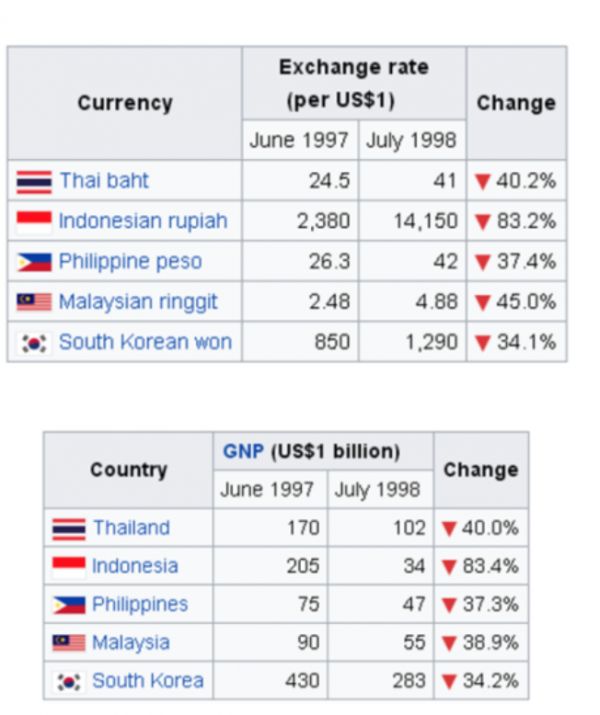Follow the Philippine peso link
Image resolution: width=600 pixels, height=715 pixels.
click(130, 262)
